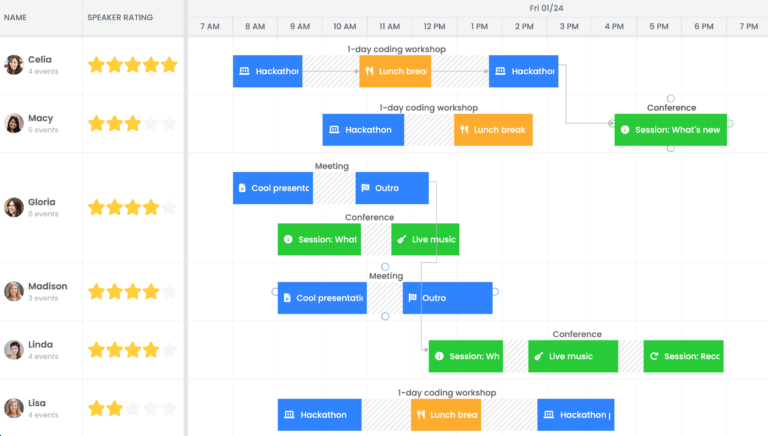768x436 pixels.
Task: Click document icon in Madison's Cool presentation event
Action: [x=287, y=298]
